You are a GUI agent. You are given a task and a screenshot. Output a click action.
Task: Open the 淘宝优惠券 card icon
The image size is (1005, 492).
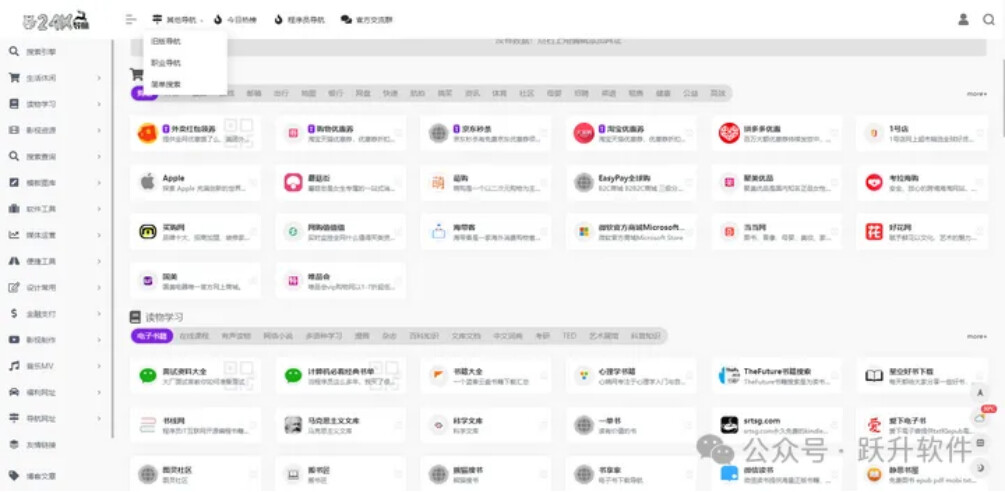click(583, 133)
